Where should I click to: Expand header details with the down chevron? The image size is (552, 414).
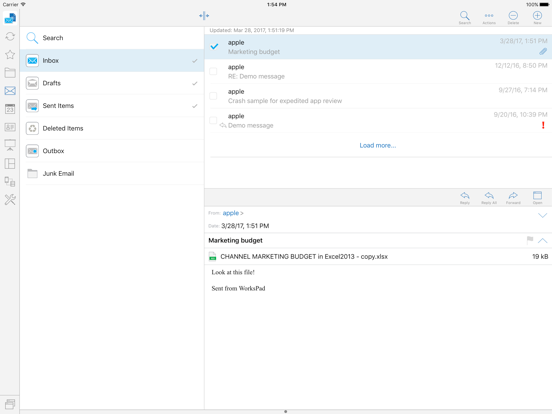[542, 215]
